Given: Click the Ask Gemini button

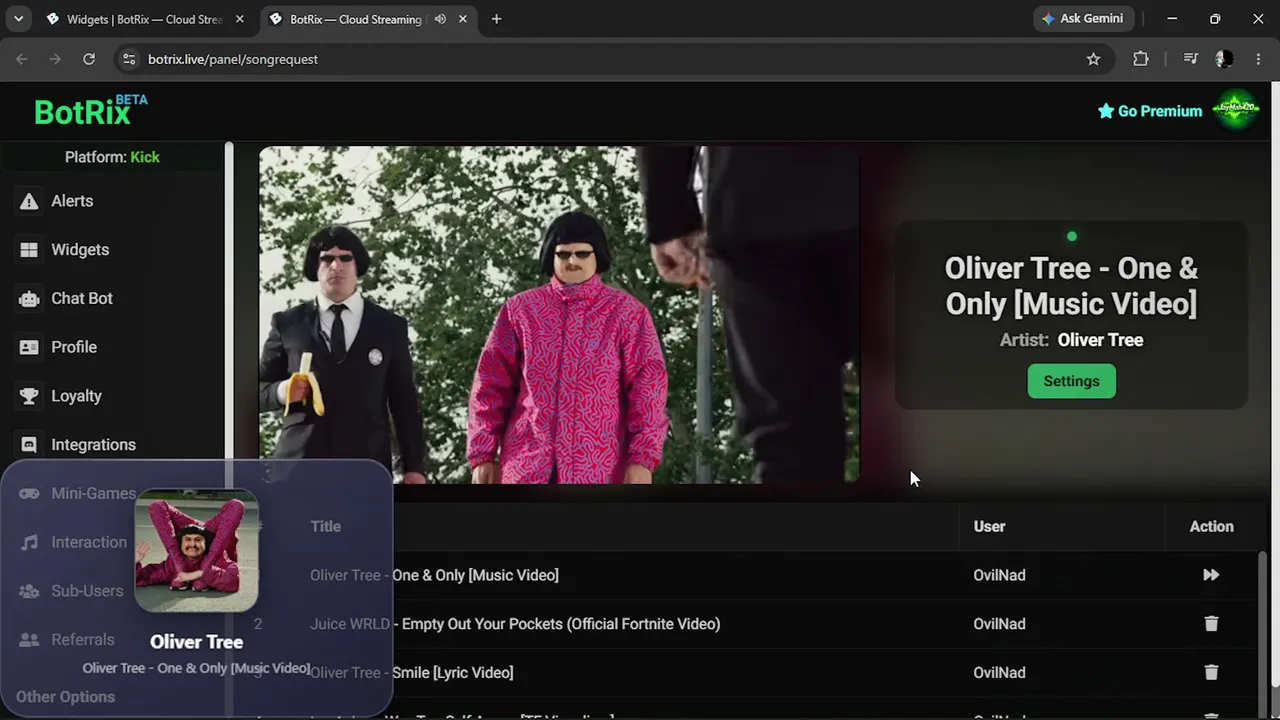Looking at the screenshot, I should [x=1082, y=19].
